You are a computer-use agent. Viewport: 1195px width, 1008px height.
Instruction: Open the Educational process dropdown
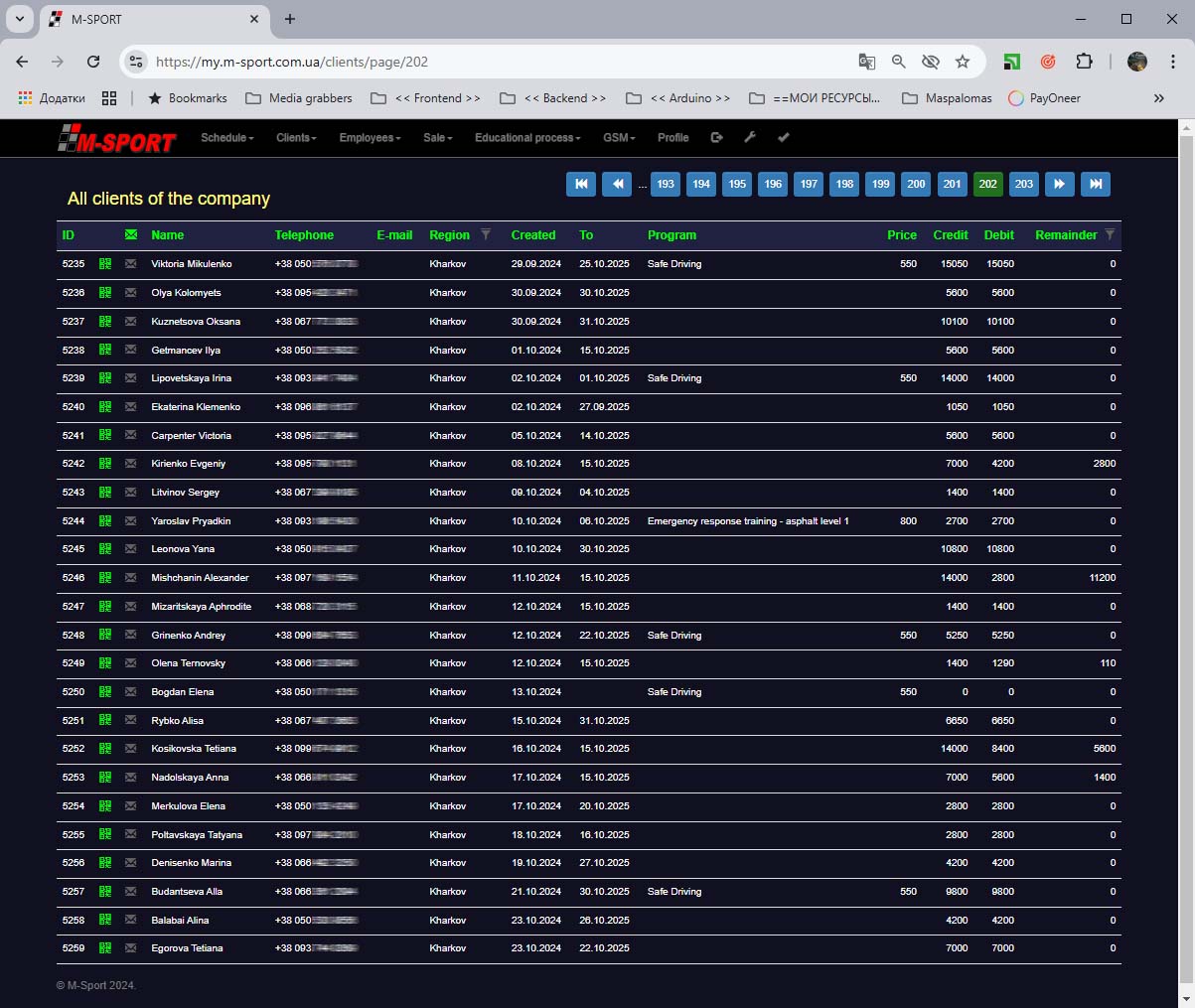[x=527, y=138]
